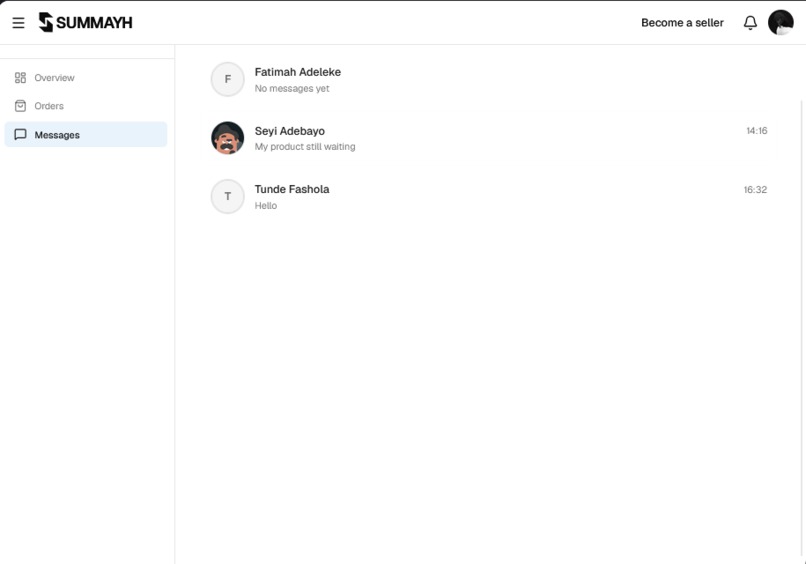This screenshot has height=564, width=806.
Task: Open Fatimah Adeleke conversation
Action: pos(488,79)
